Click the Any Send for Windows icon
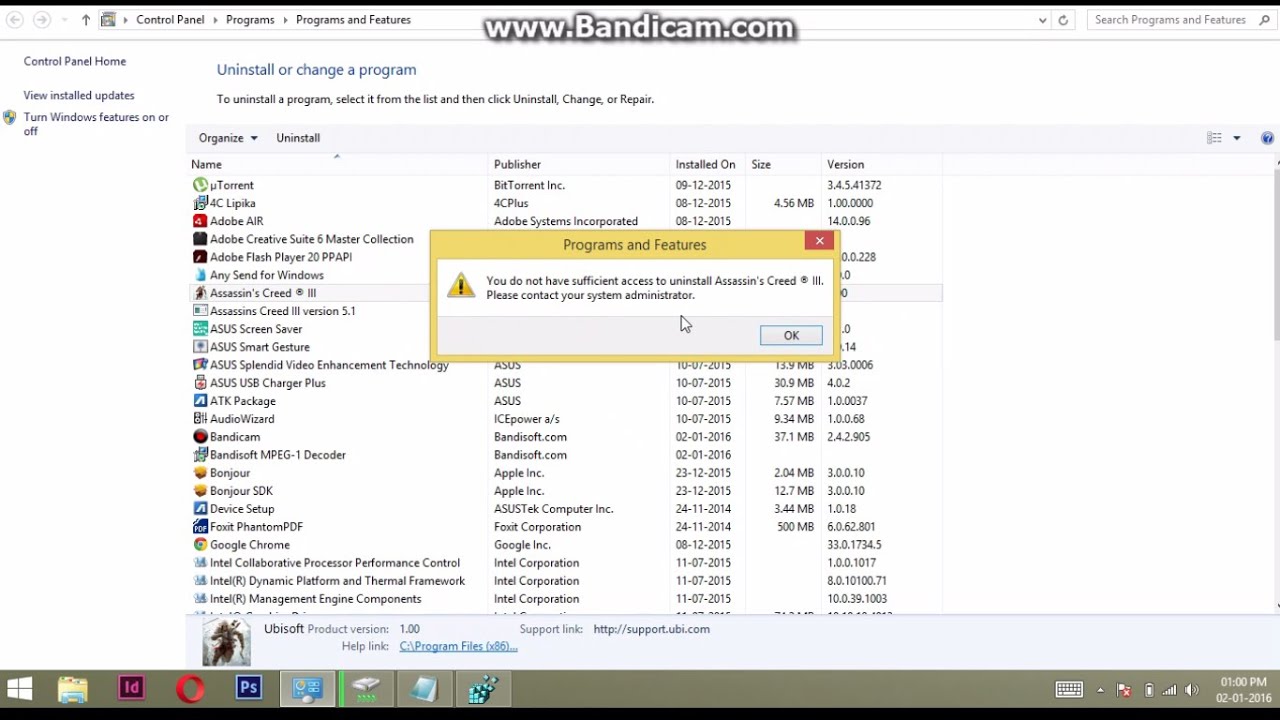 (x=200, y=275)
